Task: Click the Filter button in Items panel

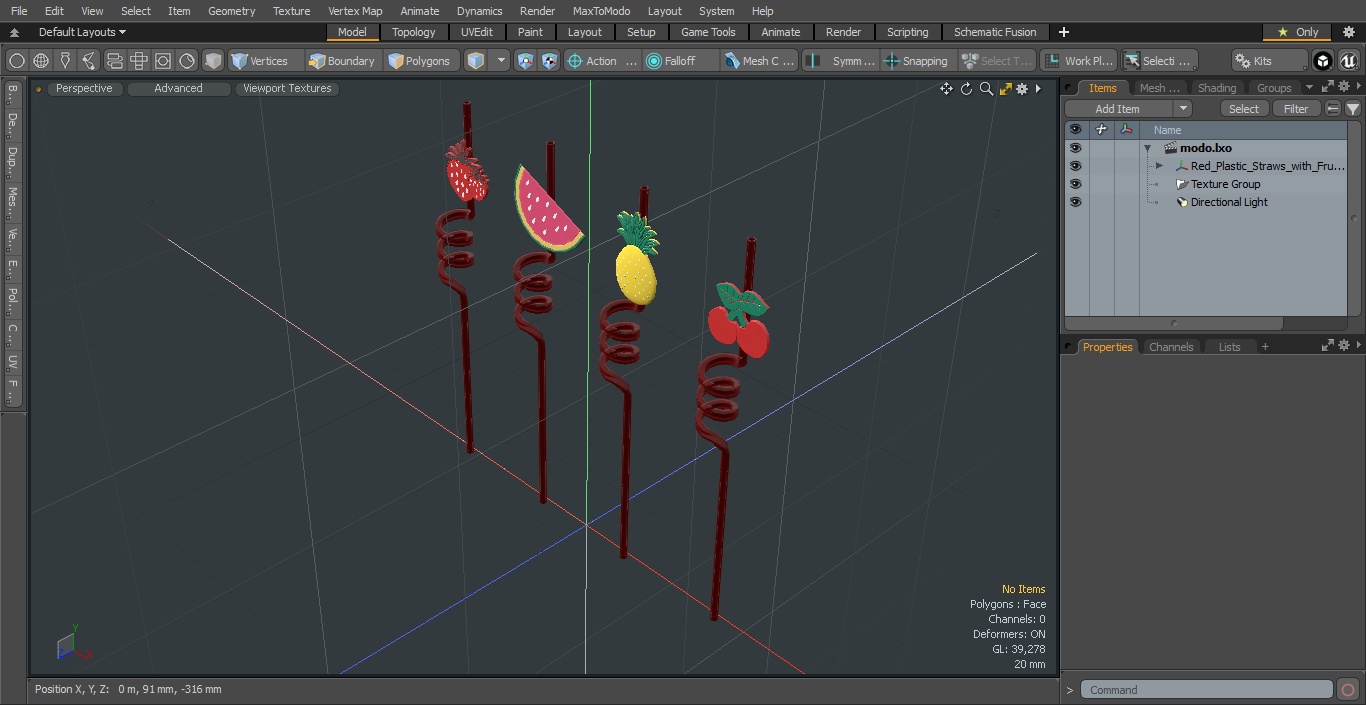Action: coord(1296,109)
